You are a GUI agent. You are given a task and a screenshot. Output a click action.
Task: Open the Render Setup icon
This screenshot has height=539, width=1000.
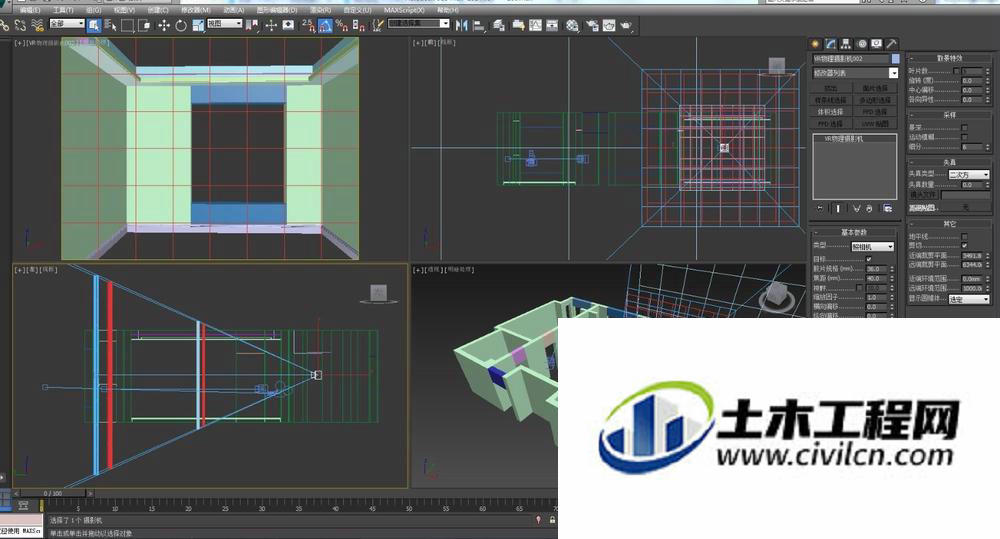pyautogui.click(x=592, y=25)
